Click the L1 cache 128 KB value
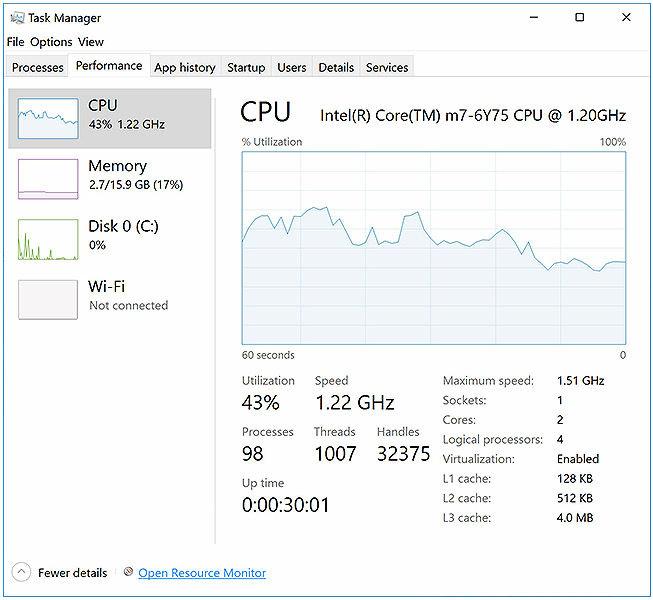The width and height of the screenshot is (653, 600). pos(575,478)
